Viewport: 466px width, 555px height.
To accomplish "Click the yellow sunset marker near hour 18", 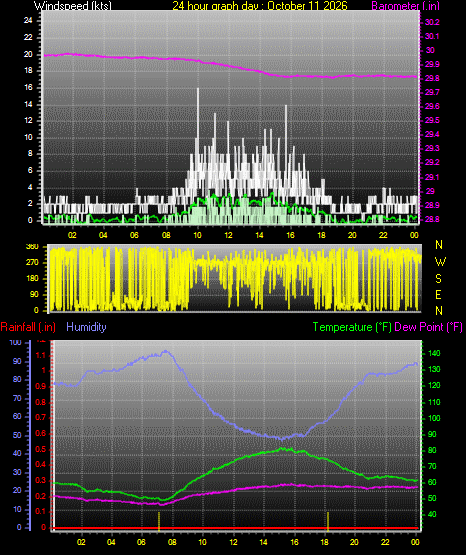I will pos(328,521).
